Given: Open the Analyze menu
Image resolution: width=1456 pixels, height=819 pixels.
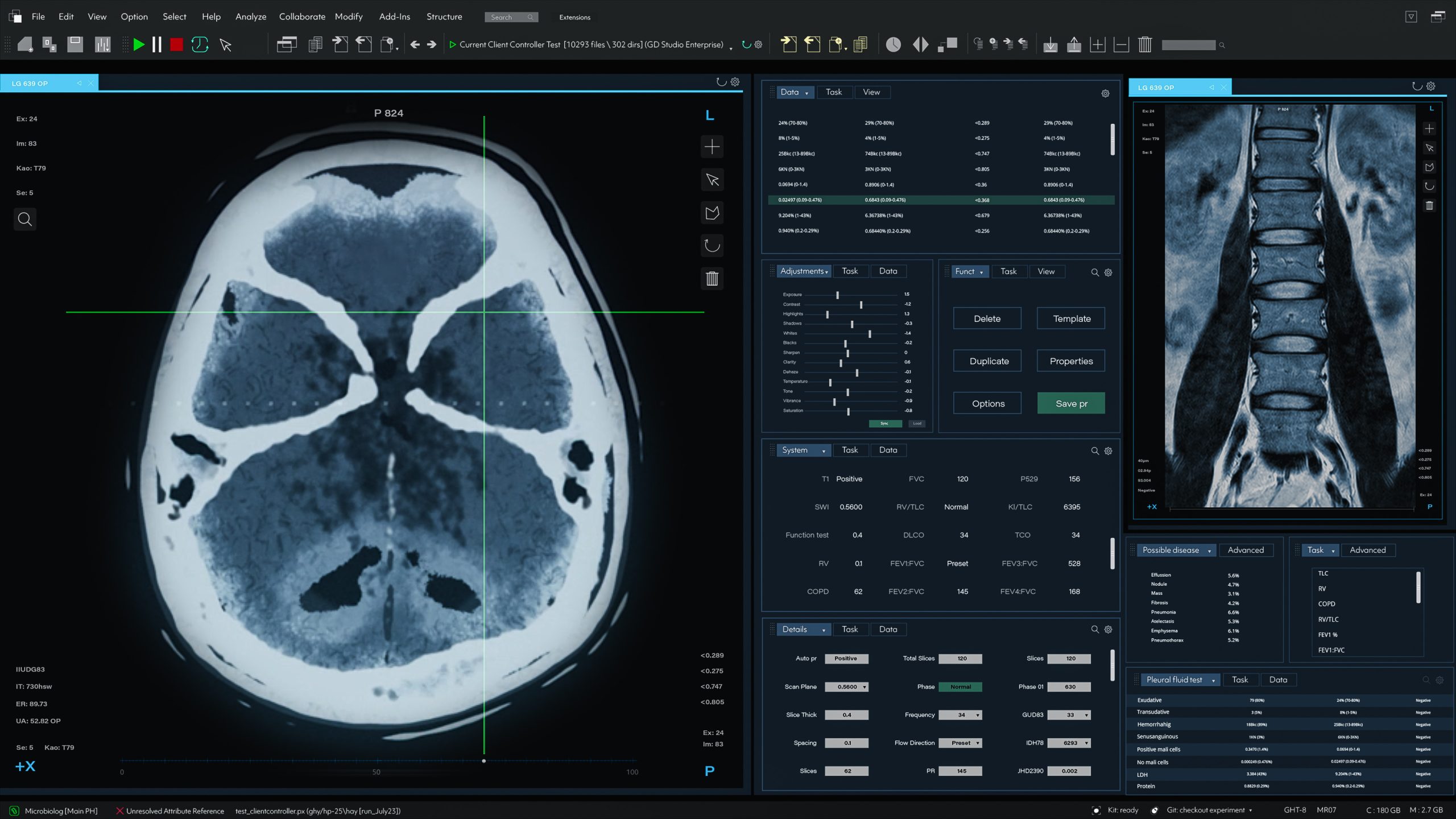Looking at the screenshot, I should pyautogui.click(x=251, y=17).
